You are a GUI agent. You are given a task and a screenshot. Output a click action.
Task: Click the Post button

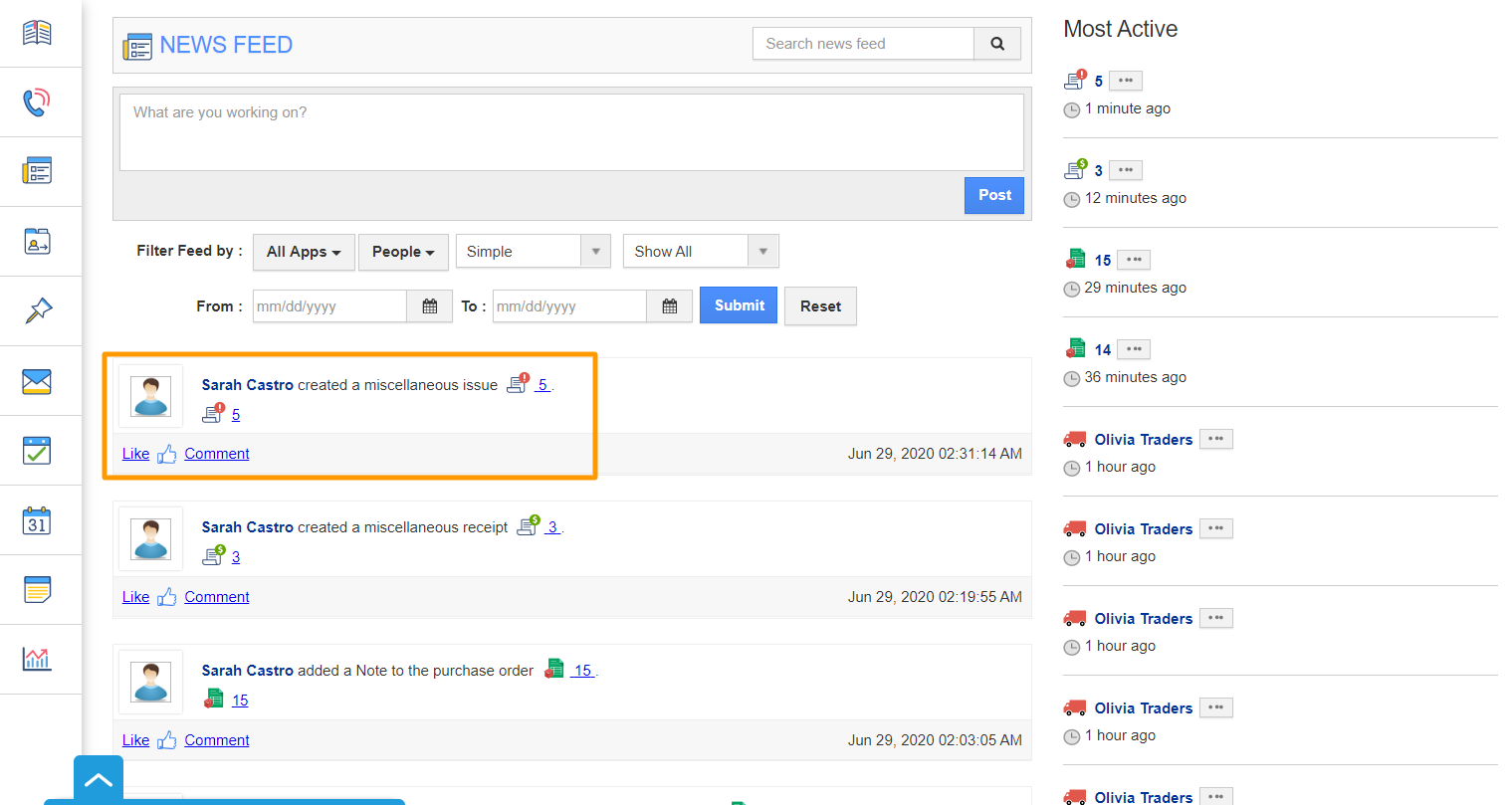coord(994,195)
